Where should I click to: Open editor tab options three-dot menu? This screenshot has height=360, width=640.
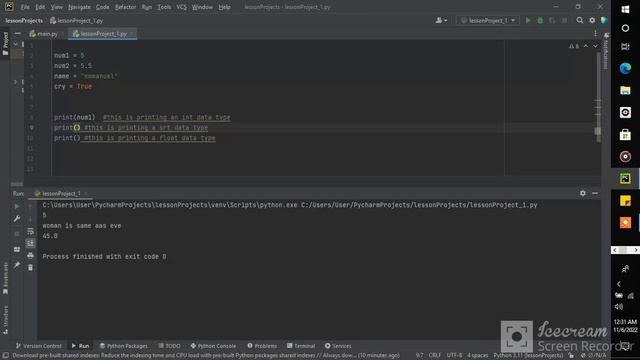pos(595,34)
